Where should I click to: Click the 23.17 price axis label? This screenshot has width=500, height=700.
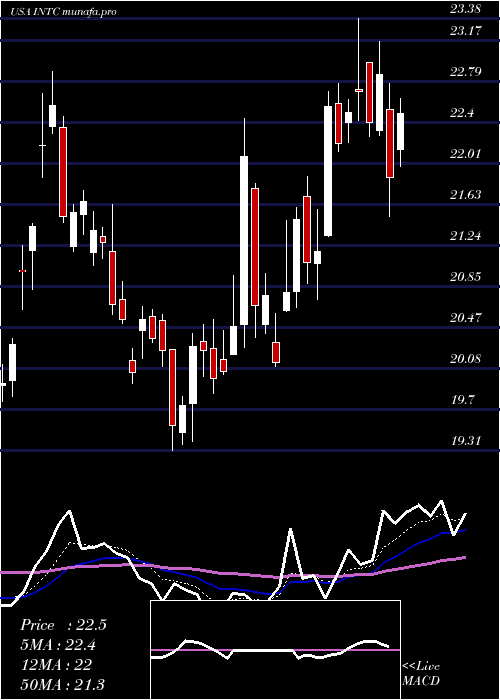coord(465,31)
